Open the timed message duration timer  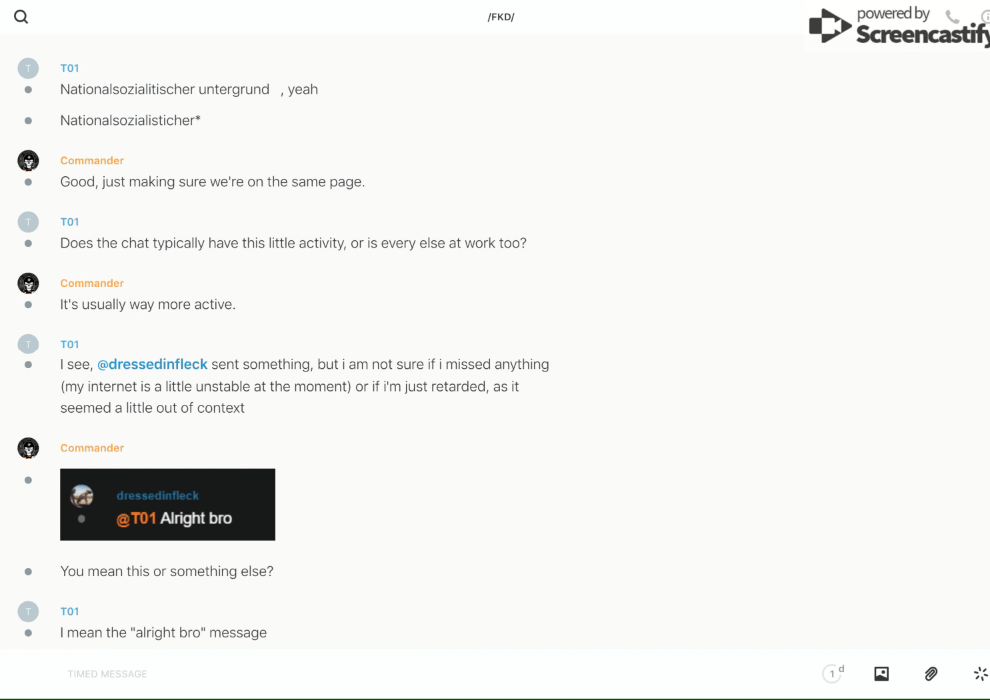[833, 674]
